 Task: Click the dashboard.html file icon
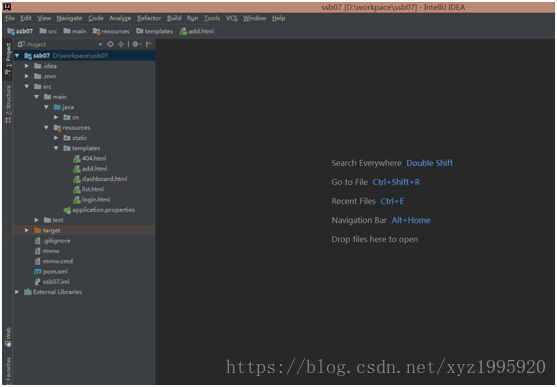(77, 179)
